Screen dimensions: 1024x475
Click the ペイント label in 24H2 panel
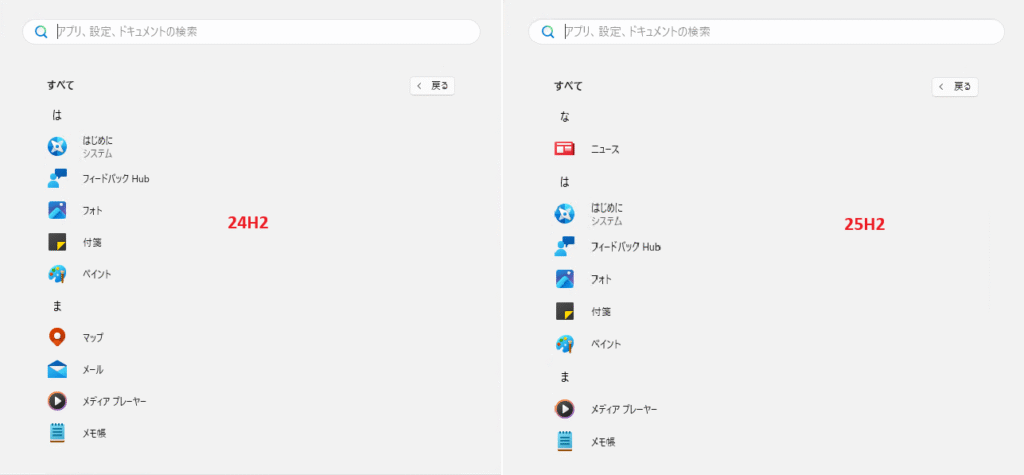click(x=97, y=274)
